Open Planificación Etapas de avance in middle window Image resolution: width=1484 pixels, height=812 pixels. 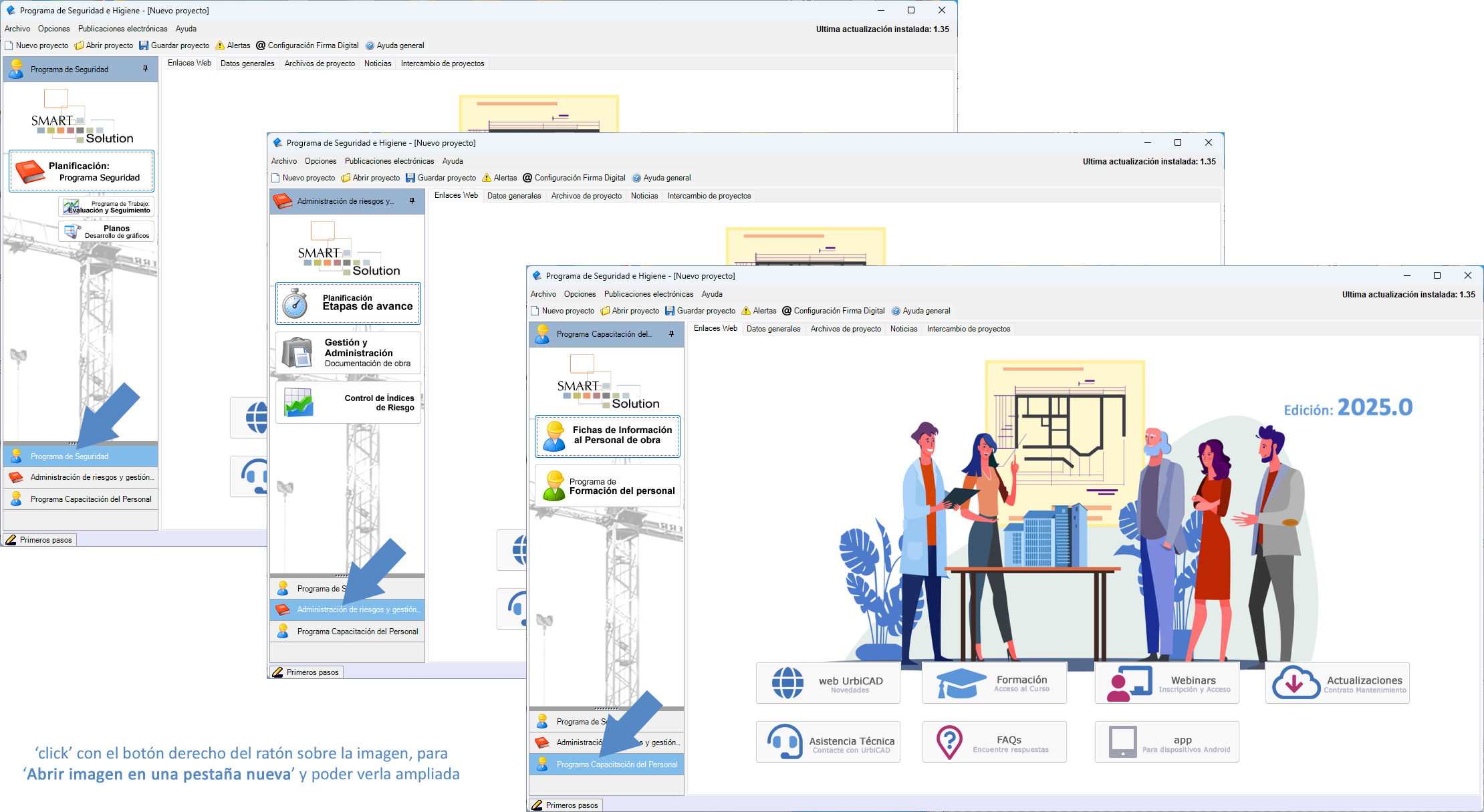tap(348, 303)
